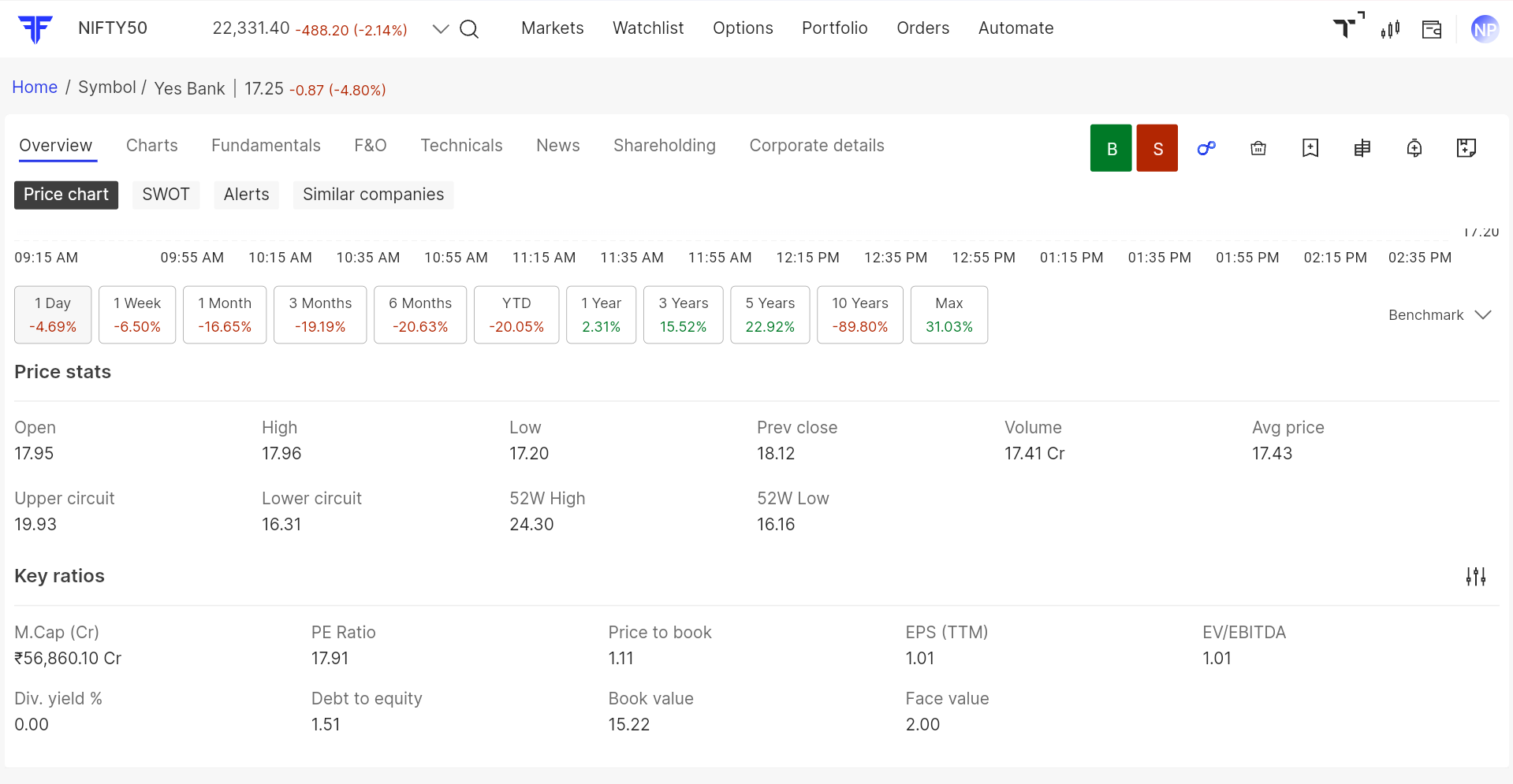Switch range to 1 Year

[601, 314]
